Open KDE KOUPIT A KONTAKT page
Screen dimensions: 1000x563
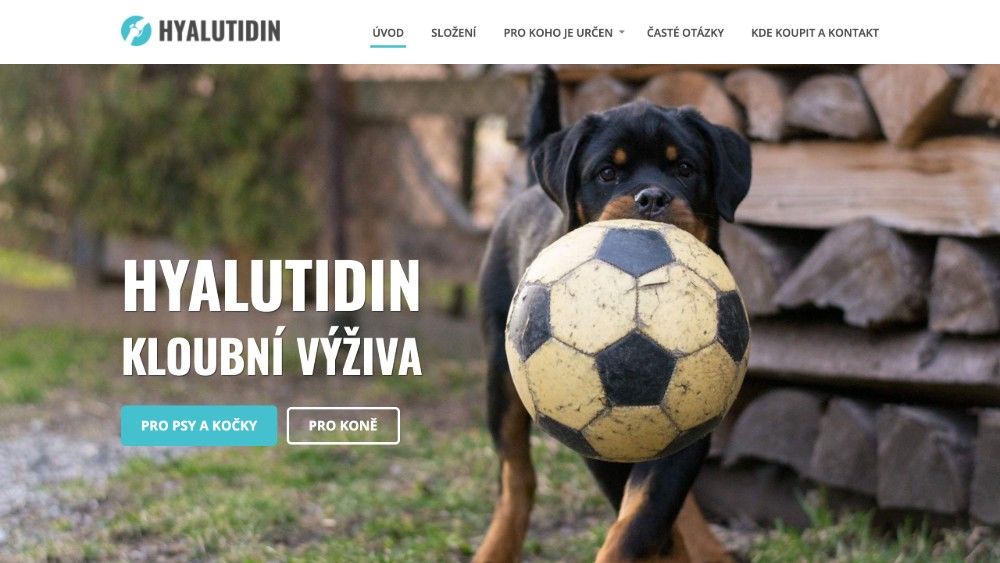(x=814, y=33)
